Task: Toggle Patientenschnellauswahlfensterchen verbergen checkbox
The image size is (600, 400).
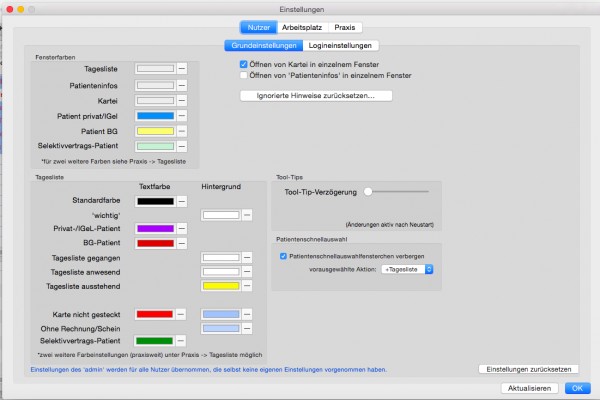Action: (x=283, y=256)
